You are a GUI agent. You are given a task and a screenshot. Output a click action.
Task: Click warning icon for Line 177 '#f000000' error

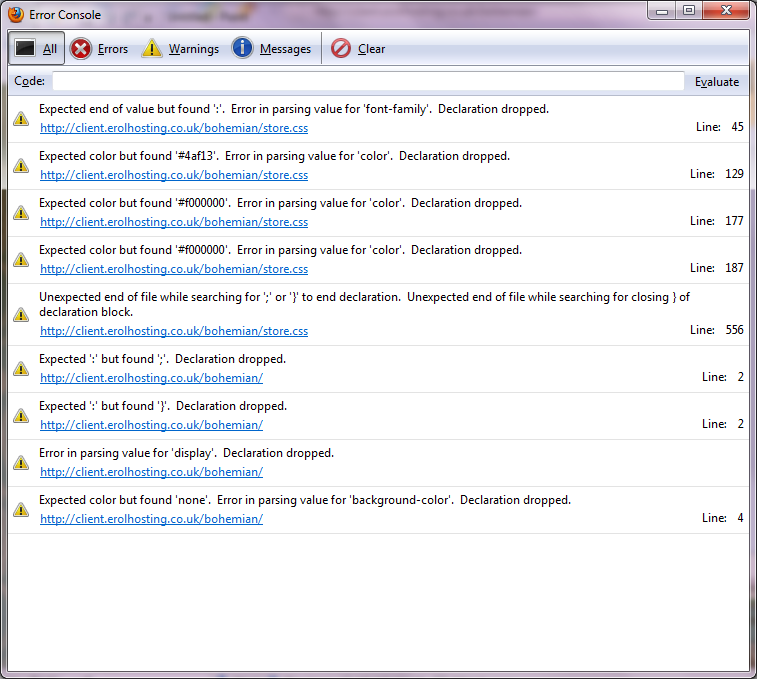click(21, 212)
